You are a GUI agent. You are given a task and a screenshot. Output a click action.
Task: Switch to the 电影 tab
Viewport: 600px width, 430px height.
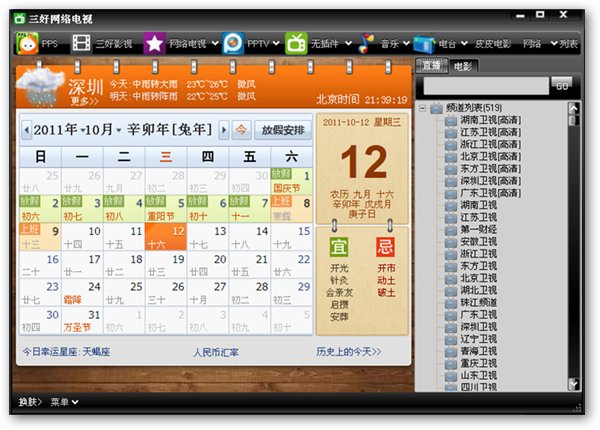pos(463,67)
